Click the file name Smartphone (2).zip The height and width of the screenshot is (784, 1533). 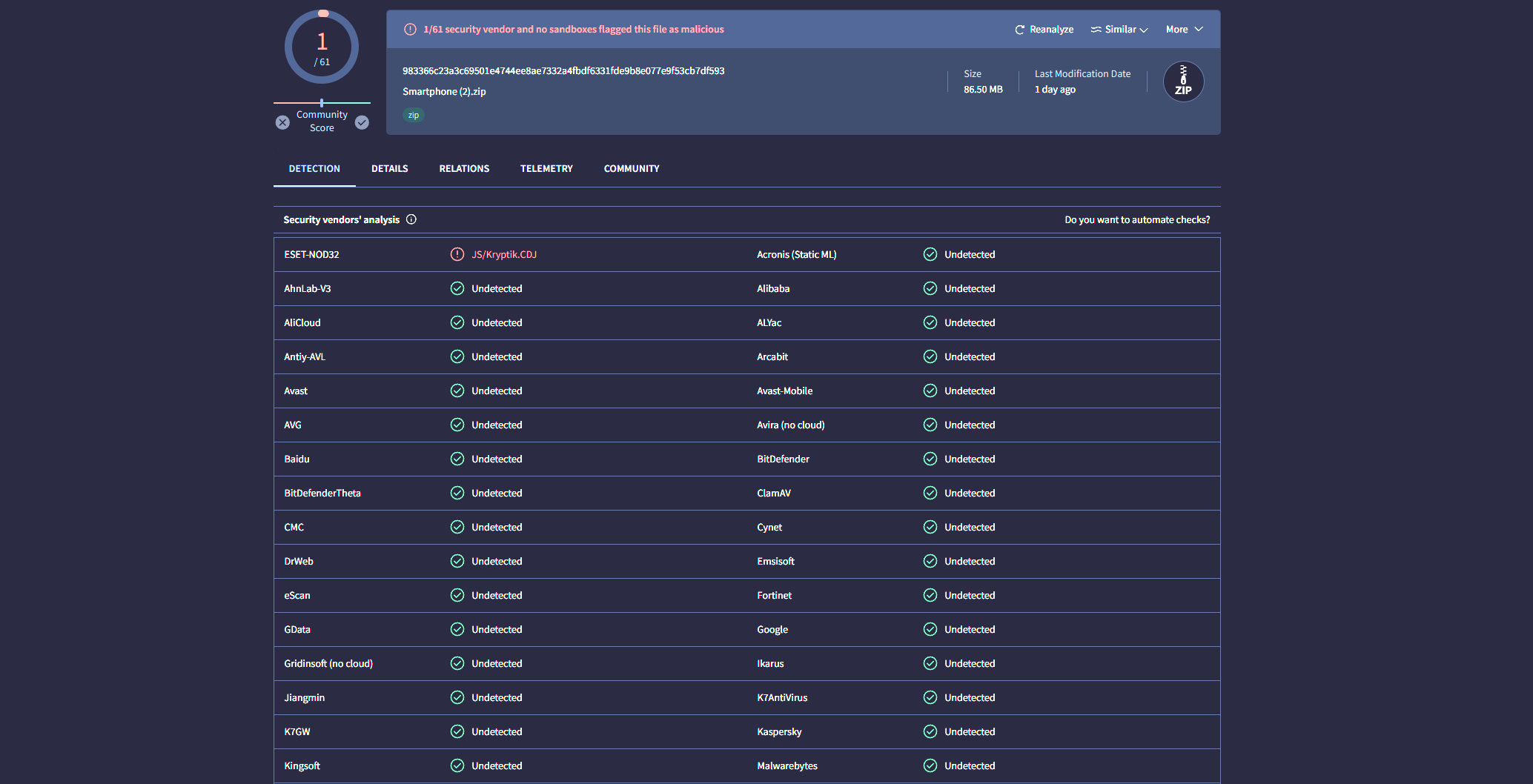tap(444, 92)
